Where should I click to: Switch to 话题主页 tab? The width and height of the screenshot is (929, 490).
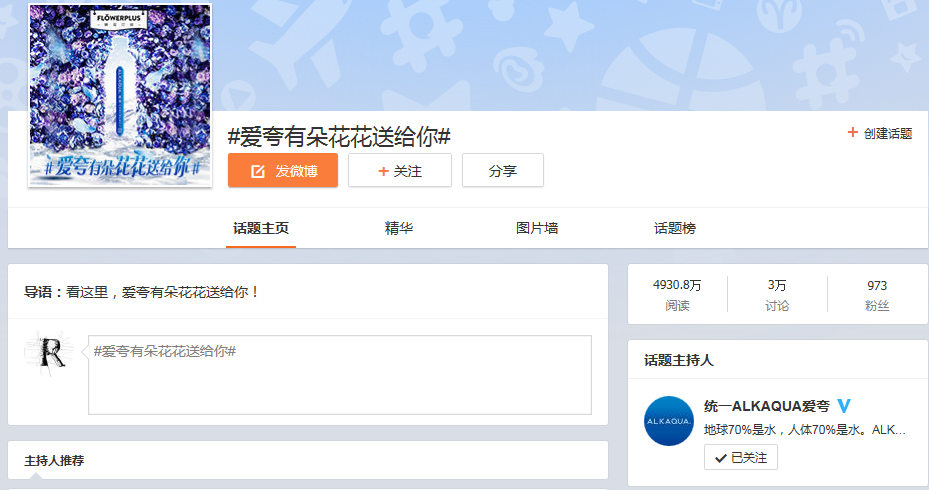261,228
